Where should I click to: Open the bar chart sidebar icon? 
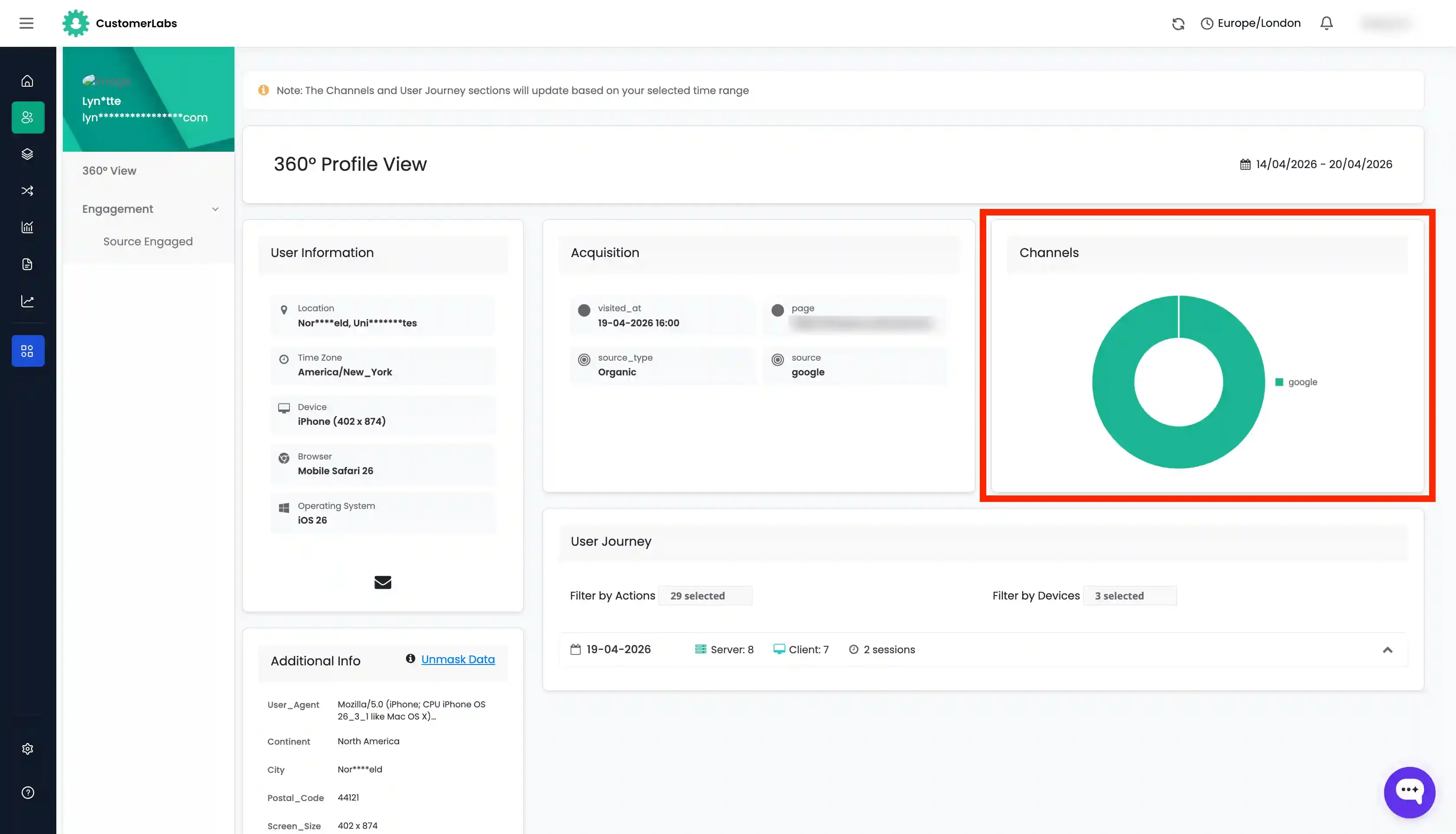point(27,228)
